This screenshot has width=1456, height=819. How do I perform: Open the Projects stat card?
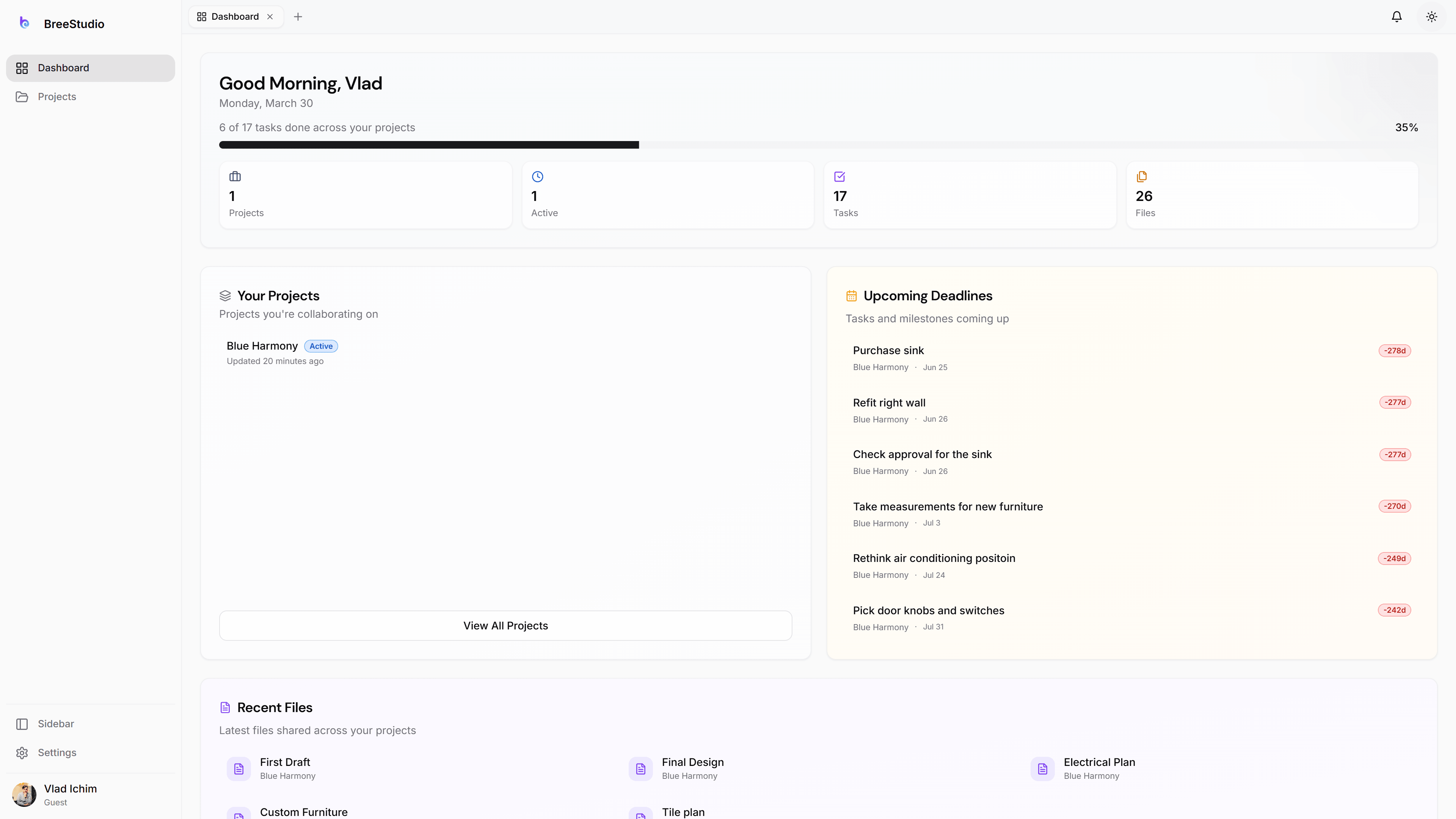pyautogui.click(x=366, y=195)
